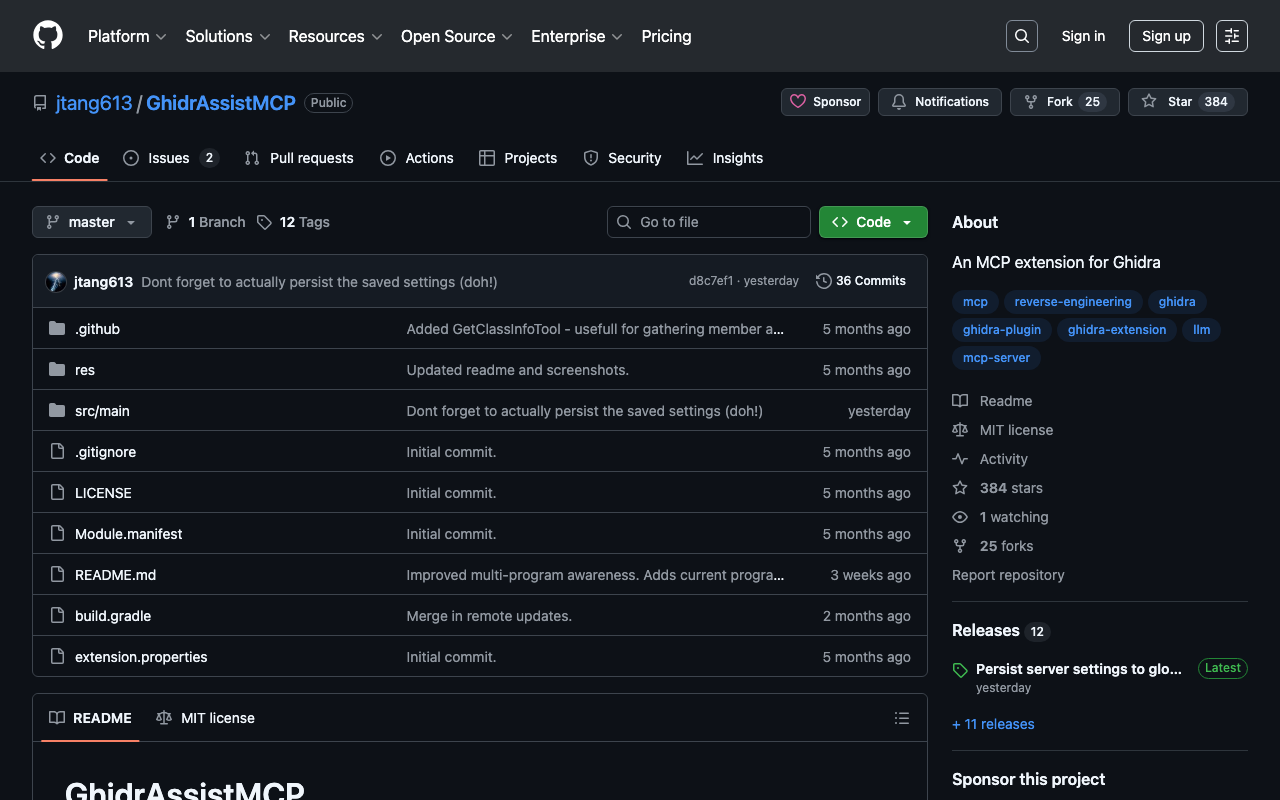
Task: Click the appearance settings icon in header
Action: pyautogui.click(x=1231, y=36)
